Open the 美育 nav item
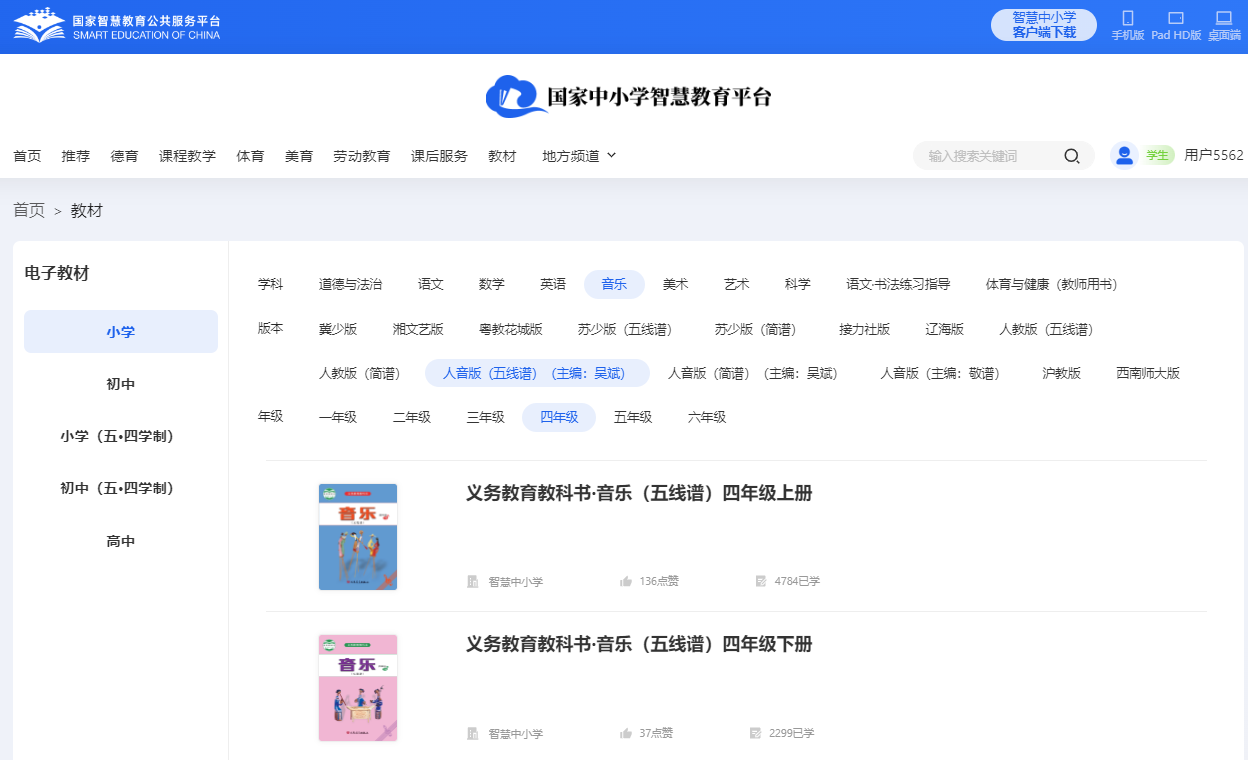1248x760 pixels. (x=299, y=156)
